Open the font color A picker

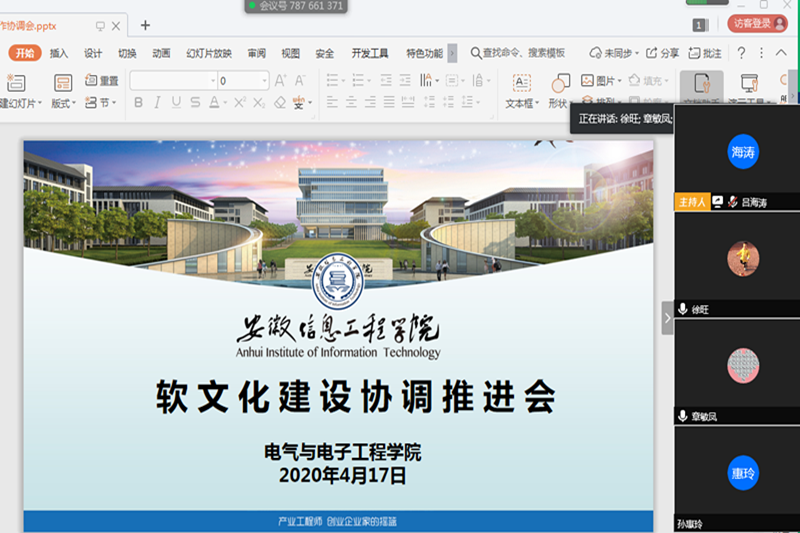pos(216,103)
